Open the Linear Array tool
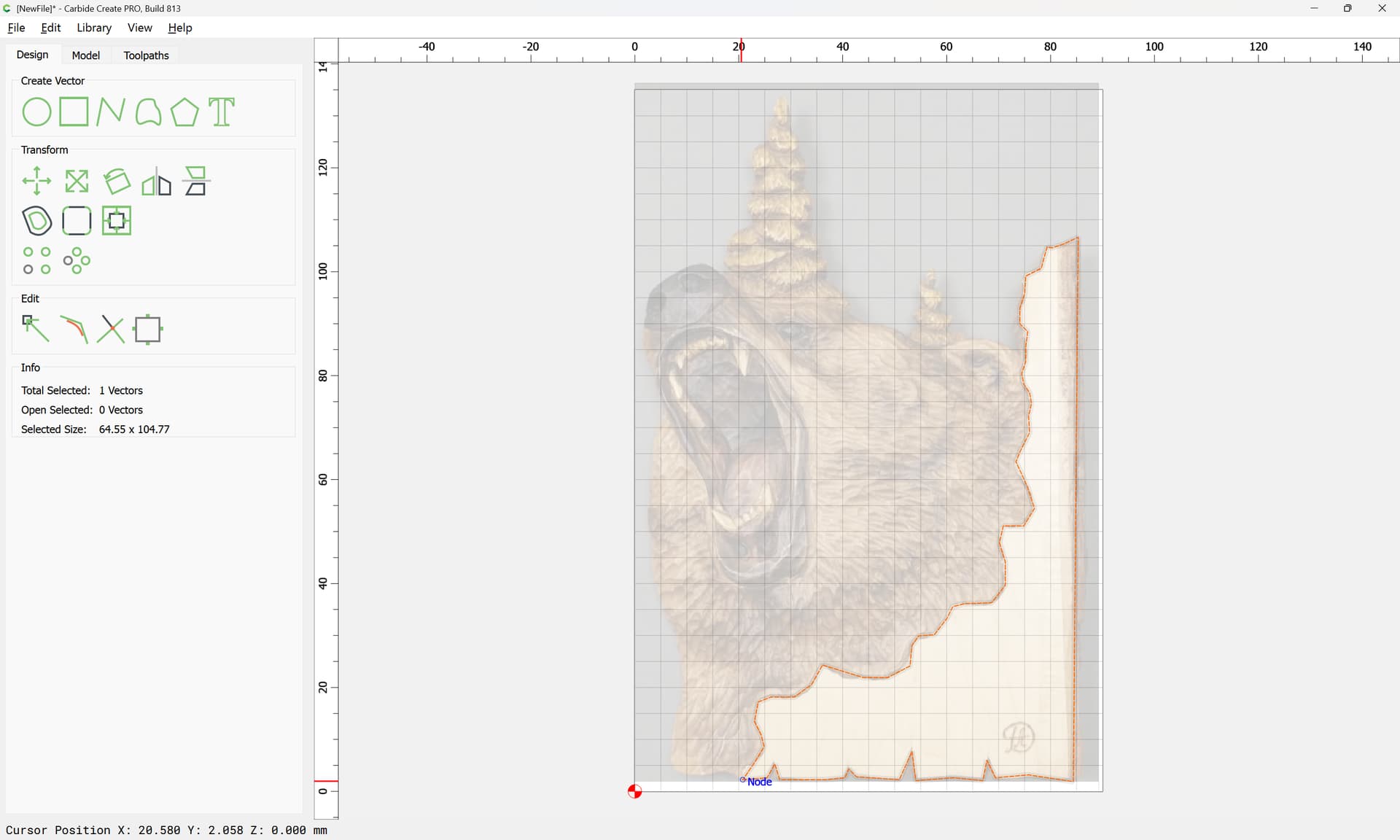Viewport: 1400px width, 840px height. click(x=36, y=261)
